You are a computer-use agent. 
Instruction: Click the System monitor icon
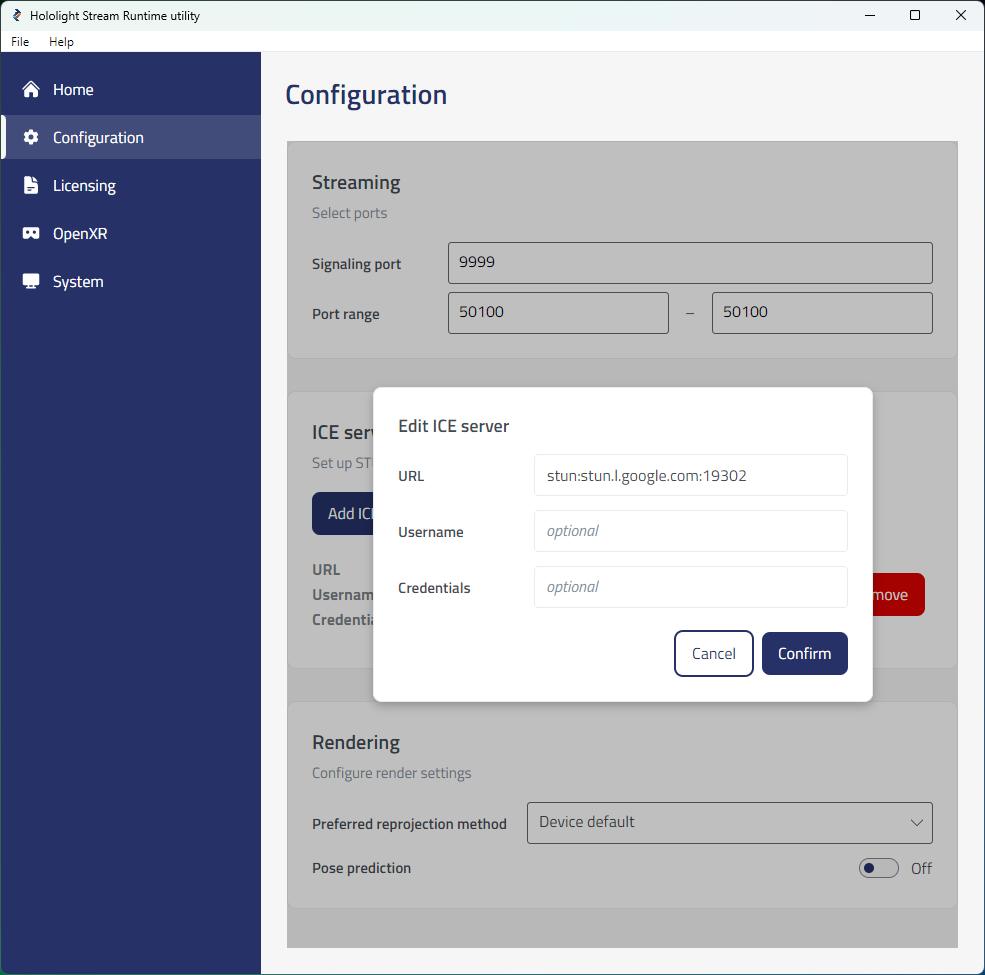31,281
